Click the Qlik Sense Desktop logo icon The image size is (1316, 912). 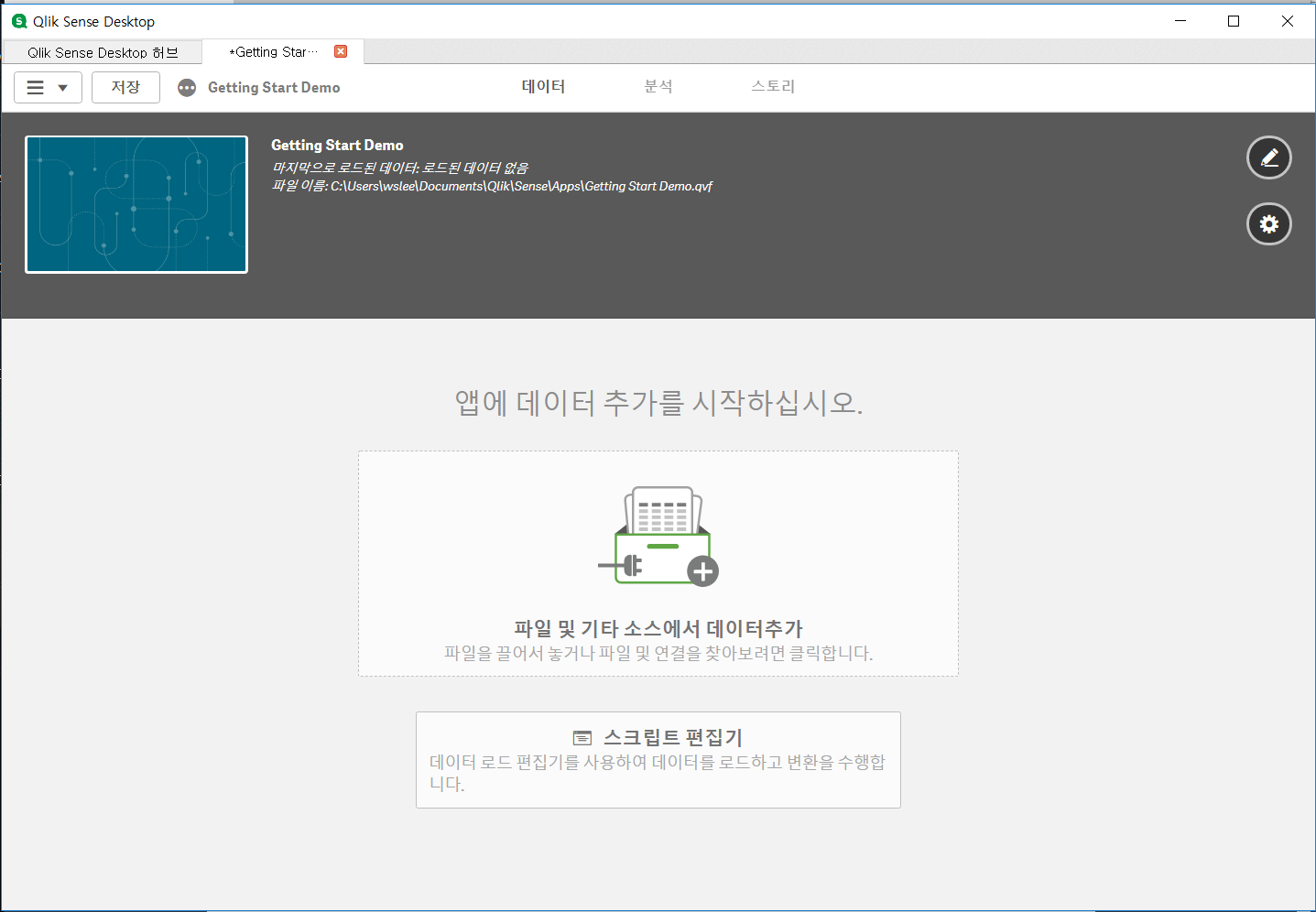coord(19,21)
